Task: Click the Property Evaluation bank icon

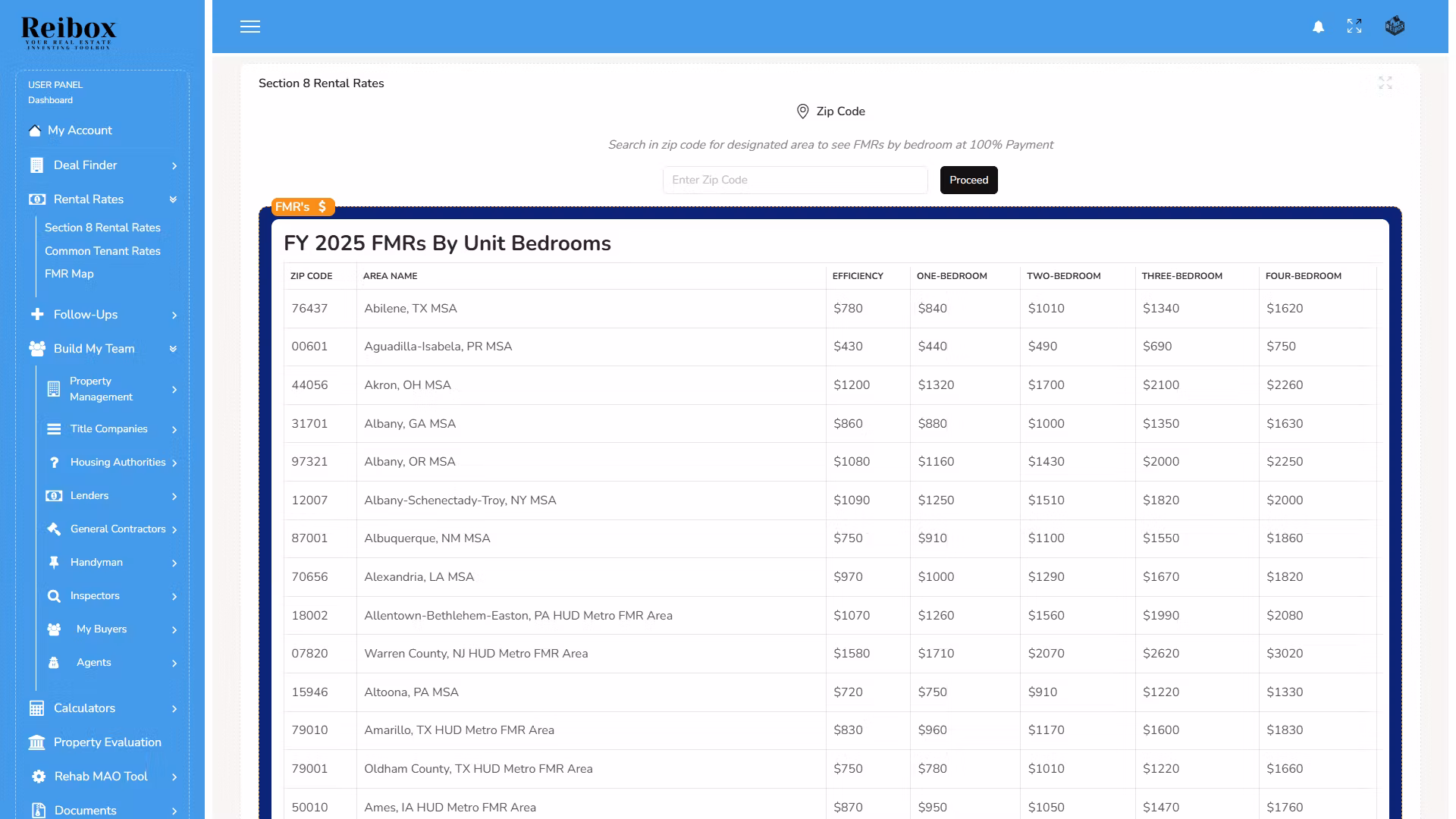Action: [x=36, y=742]
